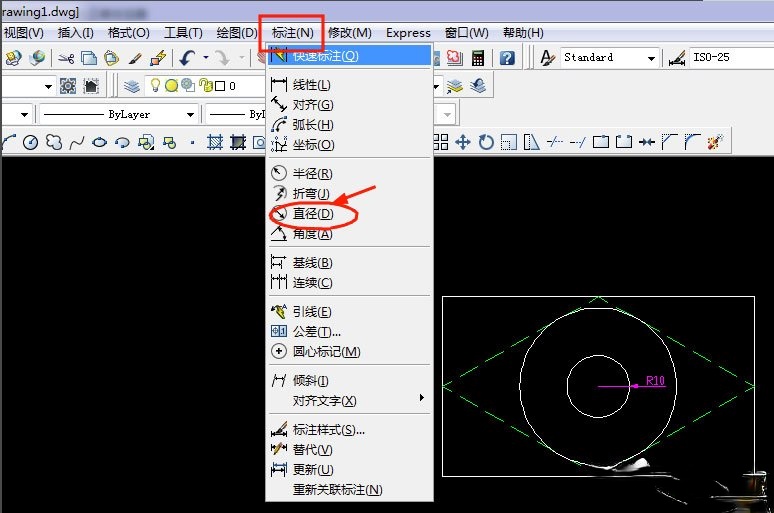Click the Undo arrow icon

coord(187,58)
